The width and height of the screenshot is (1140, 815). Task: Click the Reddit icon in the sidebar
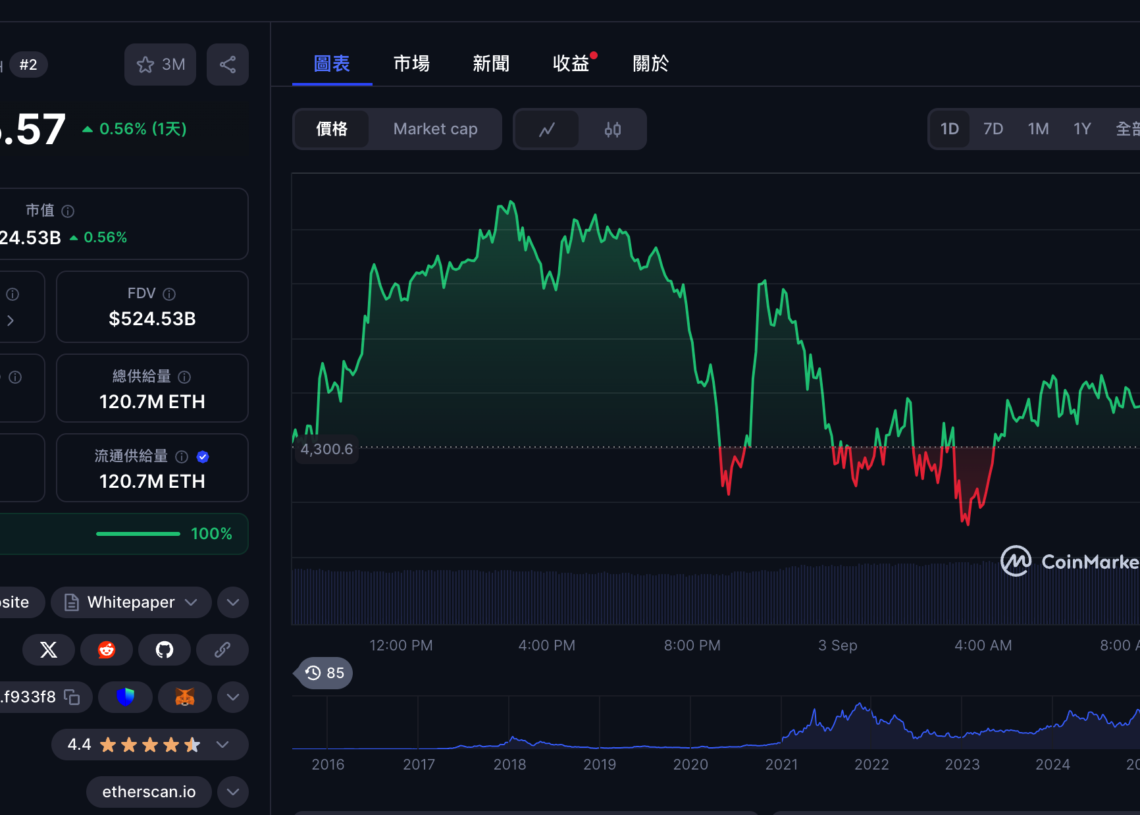pos(106,650)
